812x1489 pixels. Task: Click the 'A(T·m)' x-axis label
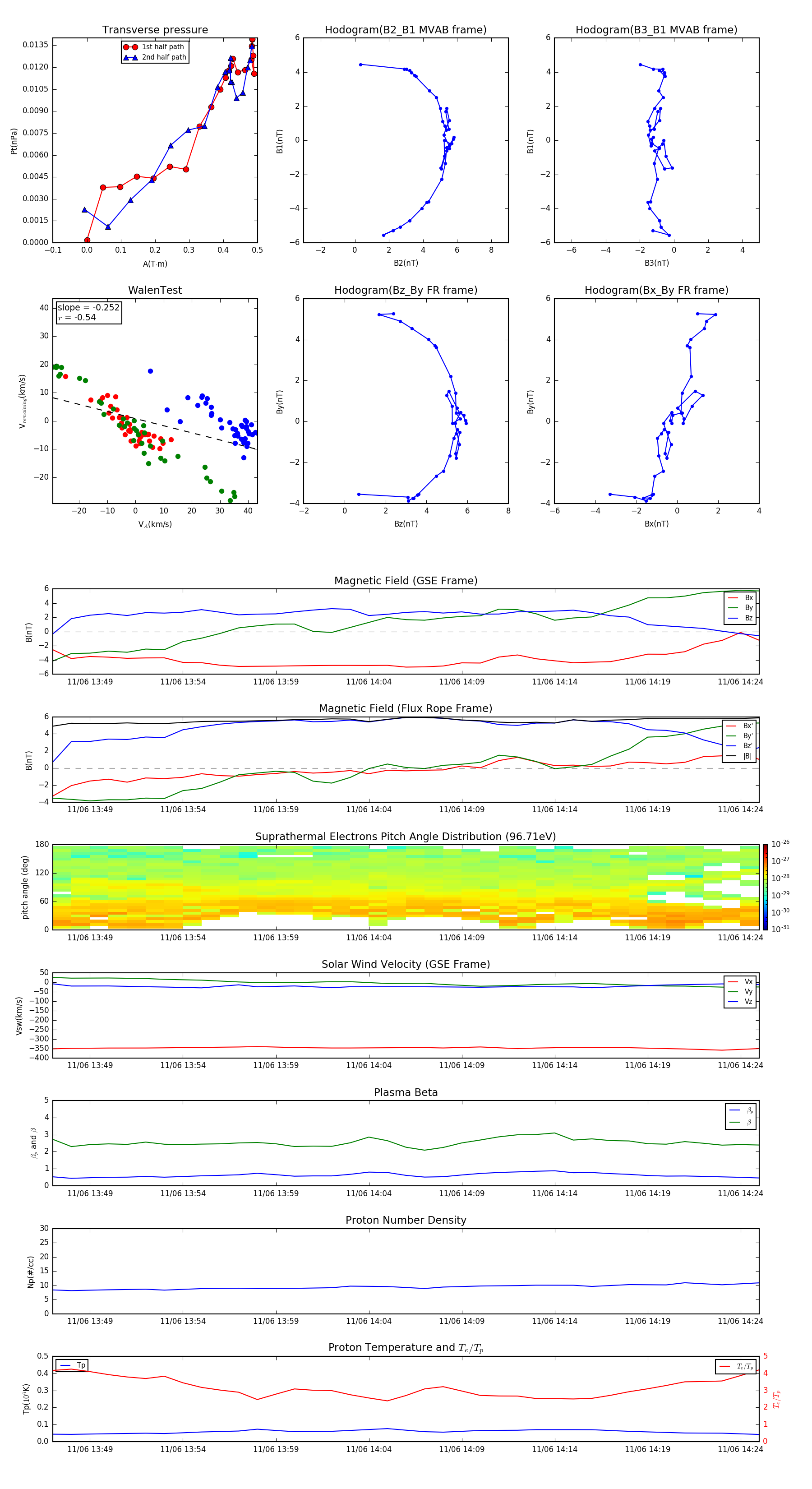pos(155,264)
